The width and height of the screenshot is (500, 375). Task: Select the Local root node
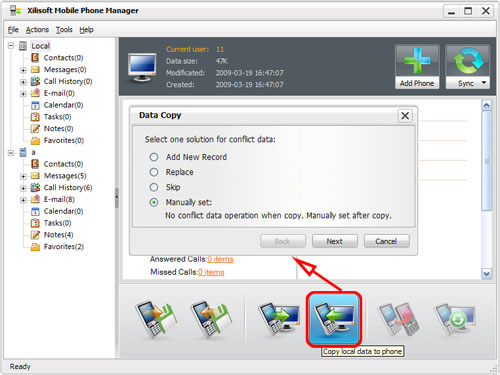[x=35, y=46]
